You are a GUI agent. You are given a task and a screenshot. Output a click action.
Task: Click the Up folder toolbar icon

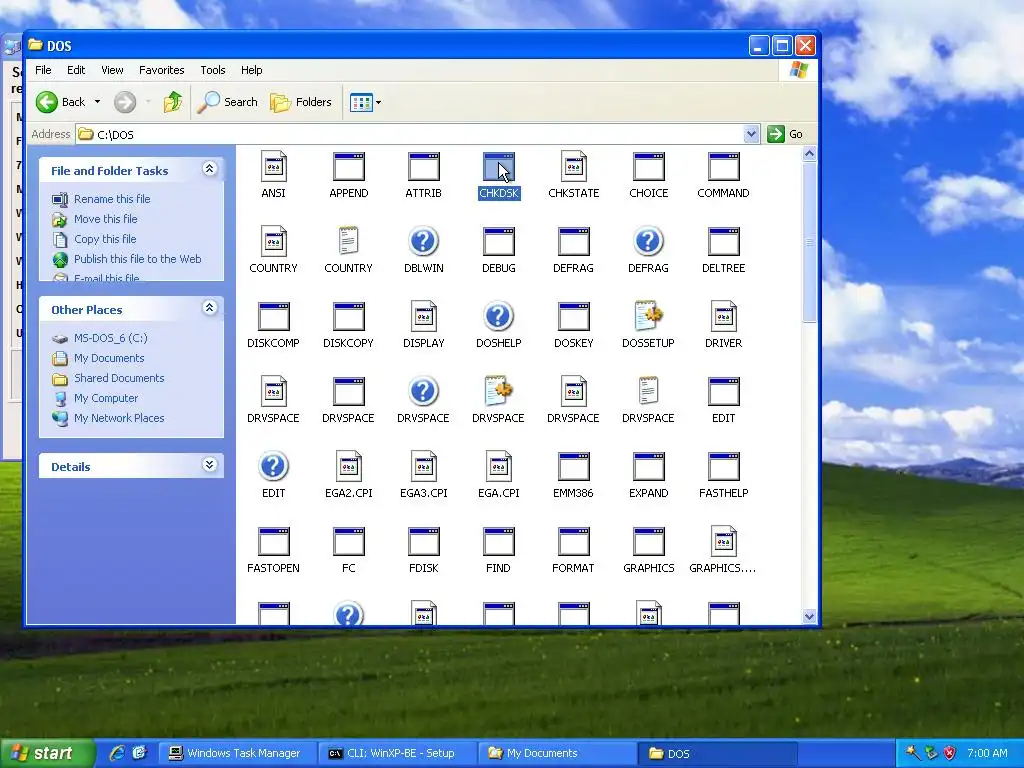(x=172, y=102)
